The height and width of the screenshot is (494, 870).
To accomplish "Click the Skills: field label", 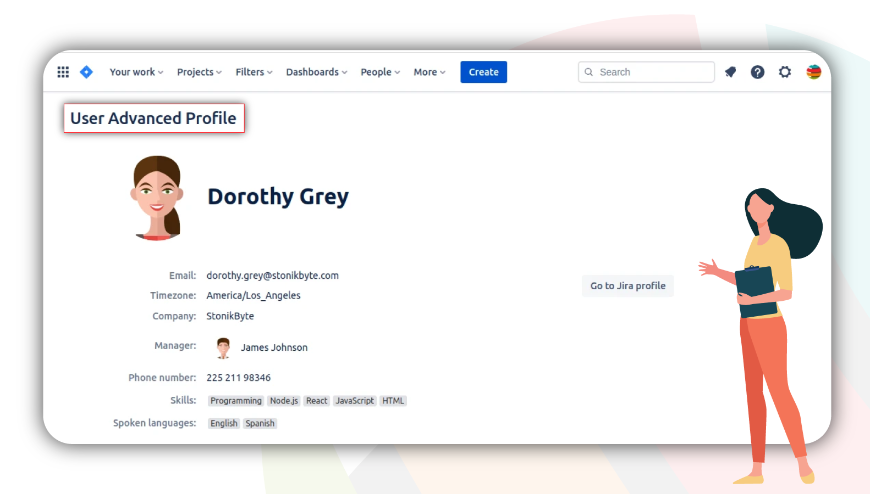I will tap(183, 400).
